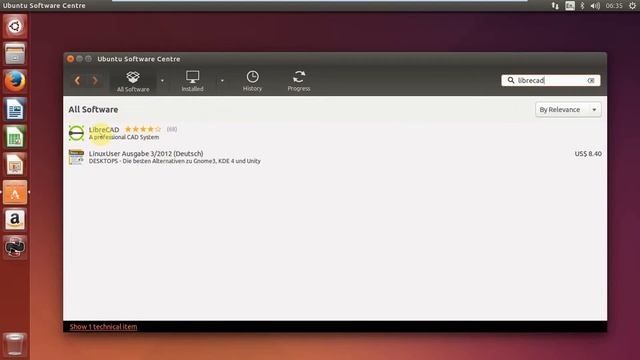640x360 pixels.
Task: Open Amazon from the launcher
Action: coord(15,220)
